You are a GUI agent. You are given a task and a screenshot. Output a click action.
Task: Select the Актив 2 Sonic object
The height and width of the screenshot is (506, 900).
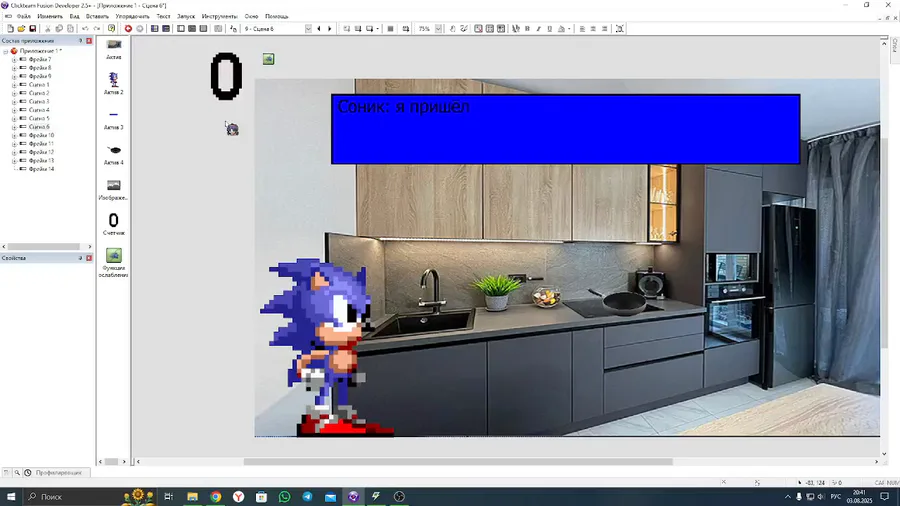pyautogui.click(x=114, y=83)
